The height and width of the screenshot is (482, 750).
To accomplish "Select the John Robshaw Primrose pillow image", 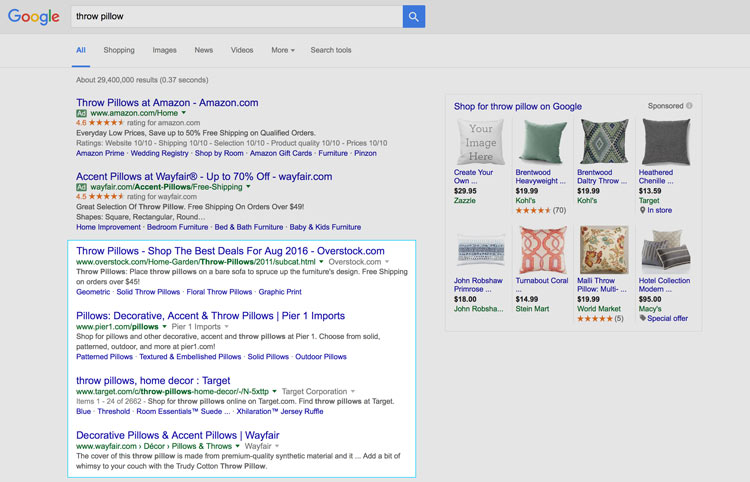I will pos(480,250).
